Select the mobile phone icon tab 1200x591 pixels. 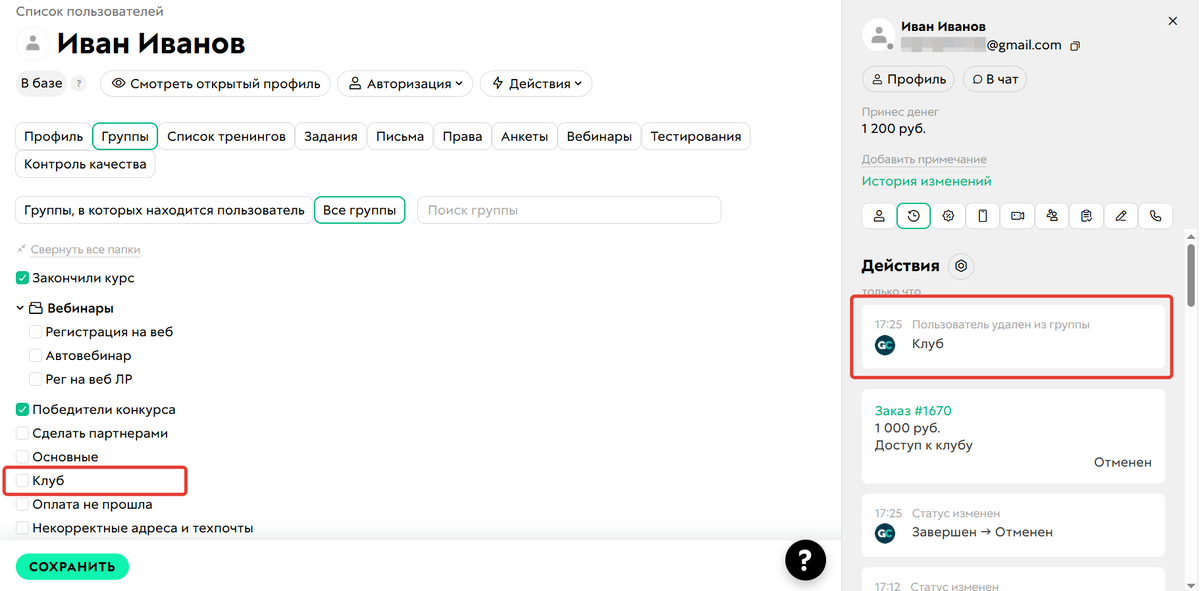point(983,216)
